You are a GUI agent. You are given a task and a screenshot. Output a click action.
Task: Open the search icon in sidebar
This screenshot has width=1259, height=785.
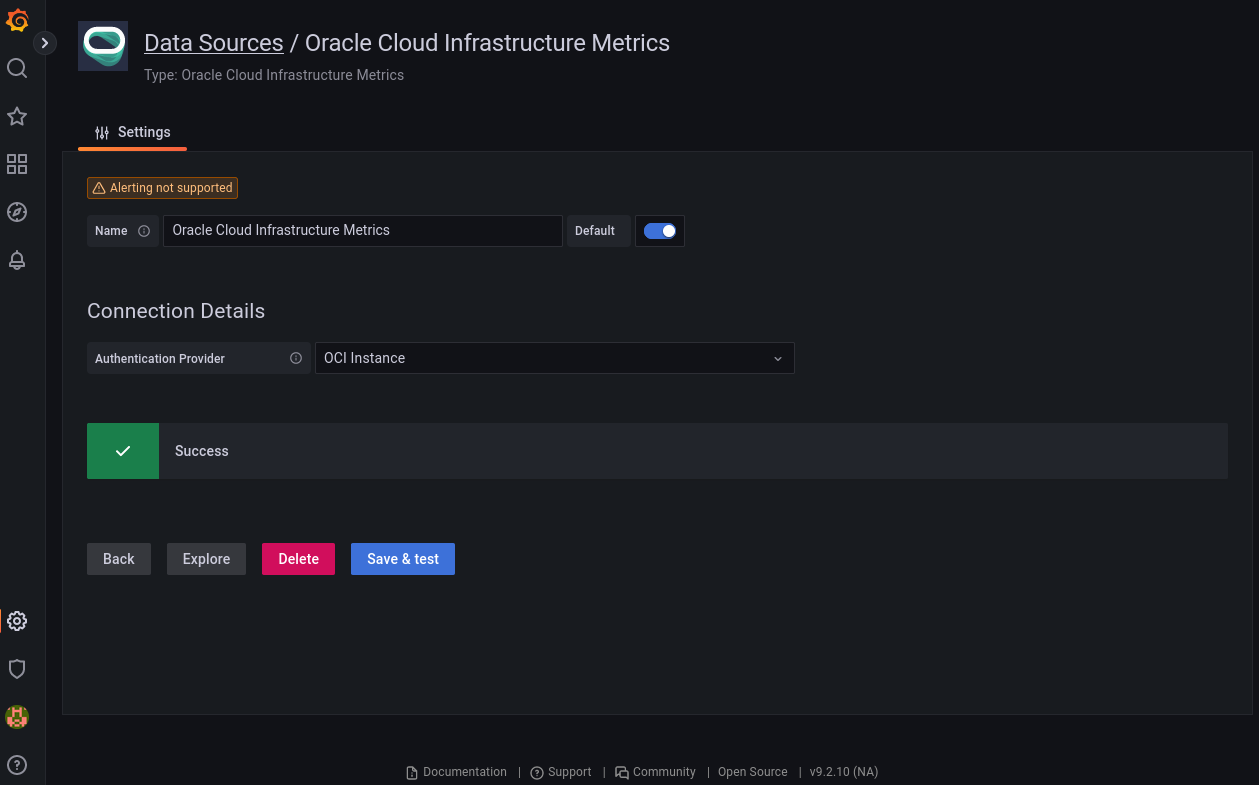(17, 68)
